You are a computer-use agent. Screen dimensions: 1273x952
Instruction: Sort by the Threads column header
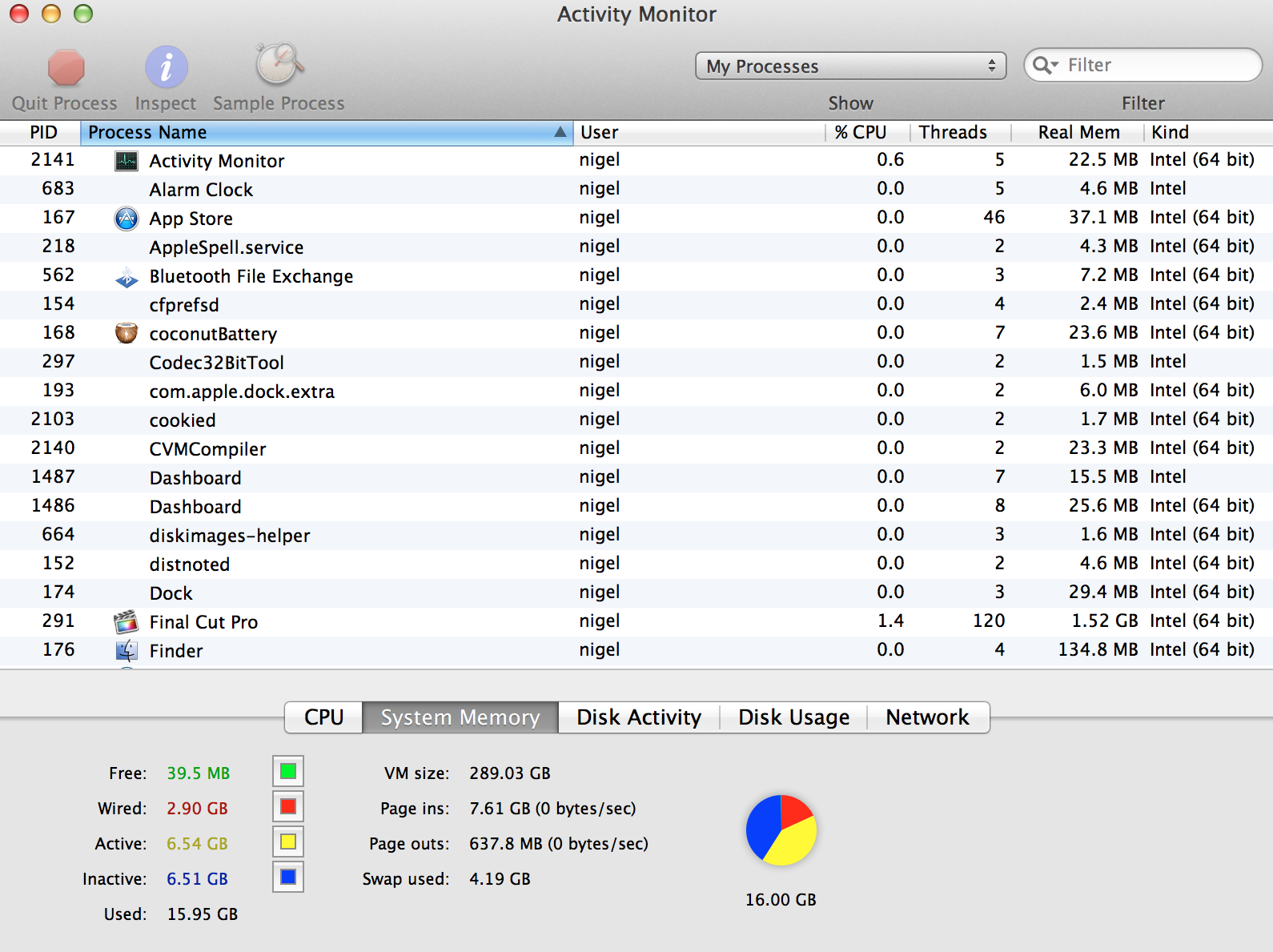click(960, 132)
